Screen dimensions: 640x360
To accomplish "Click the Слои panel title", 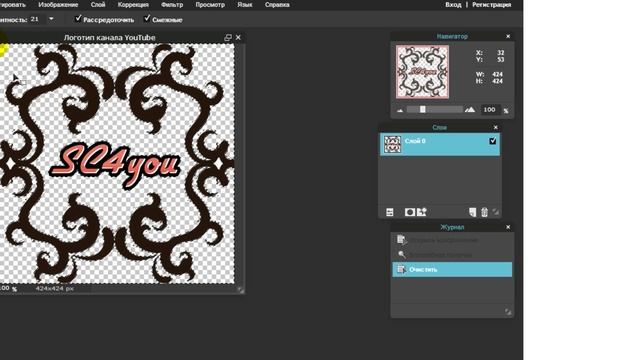I will (x=440, y=127).
